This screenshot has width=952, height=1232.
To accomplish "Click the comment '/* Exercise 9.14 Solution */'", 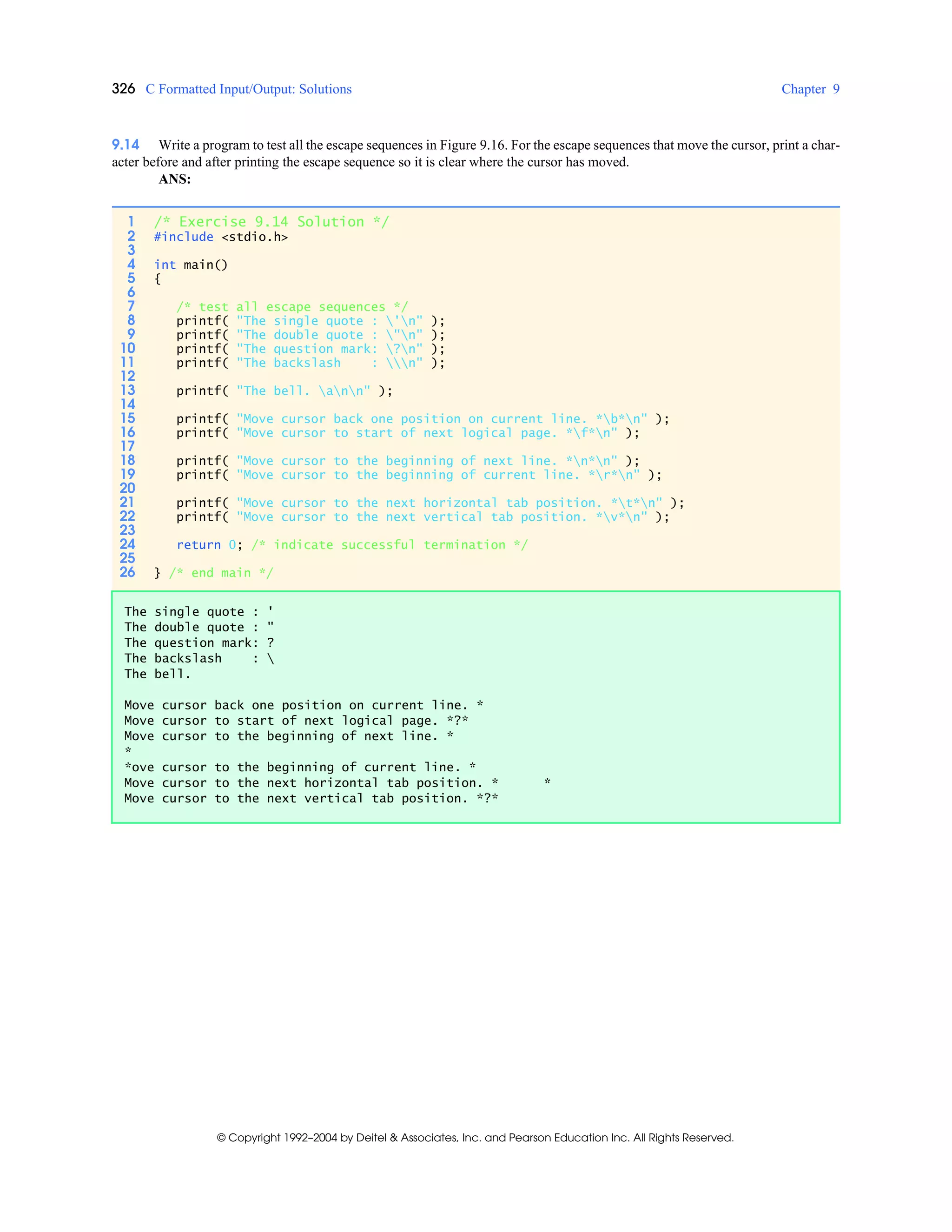I will [x=271, y=222].
